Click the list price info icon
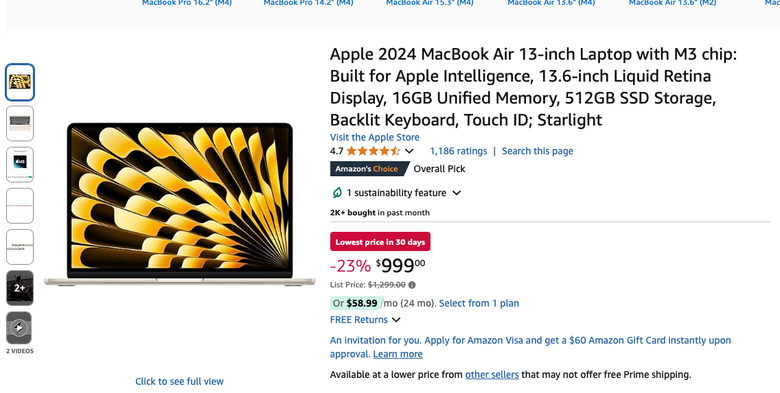The image size is (780, 393). click(x=412, y=285)
